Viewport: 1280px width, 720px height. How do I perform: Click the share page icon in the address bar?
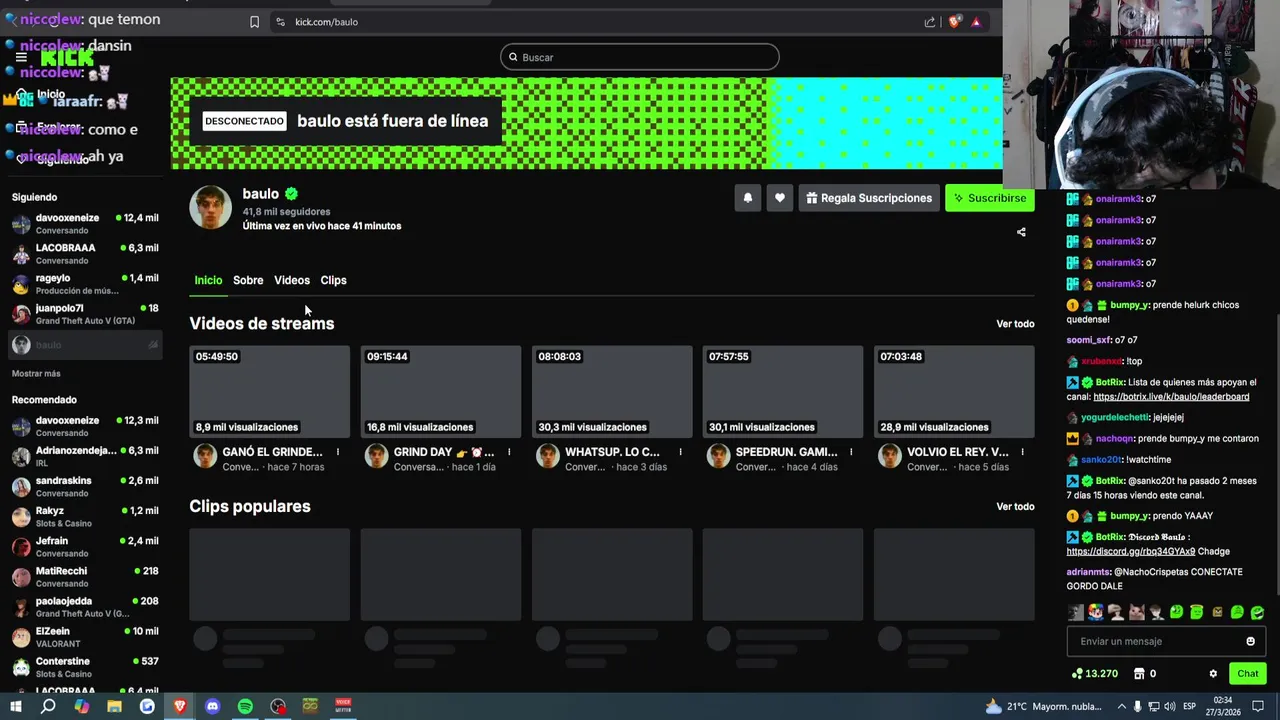pyautogui.click(x=930, y=22)
